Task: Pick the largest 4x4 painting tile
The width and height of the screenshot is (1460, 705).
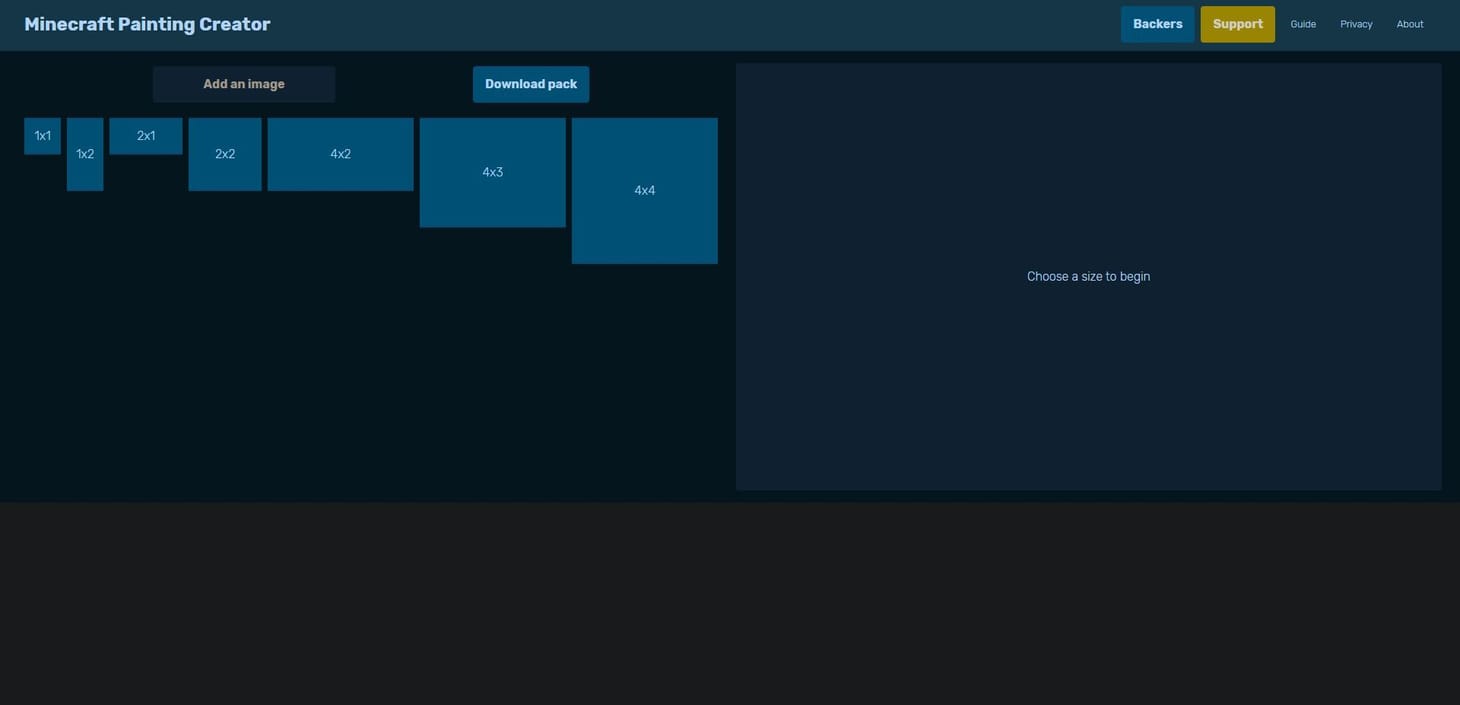Action: (x=644, y=190)
